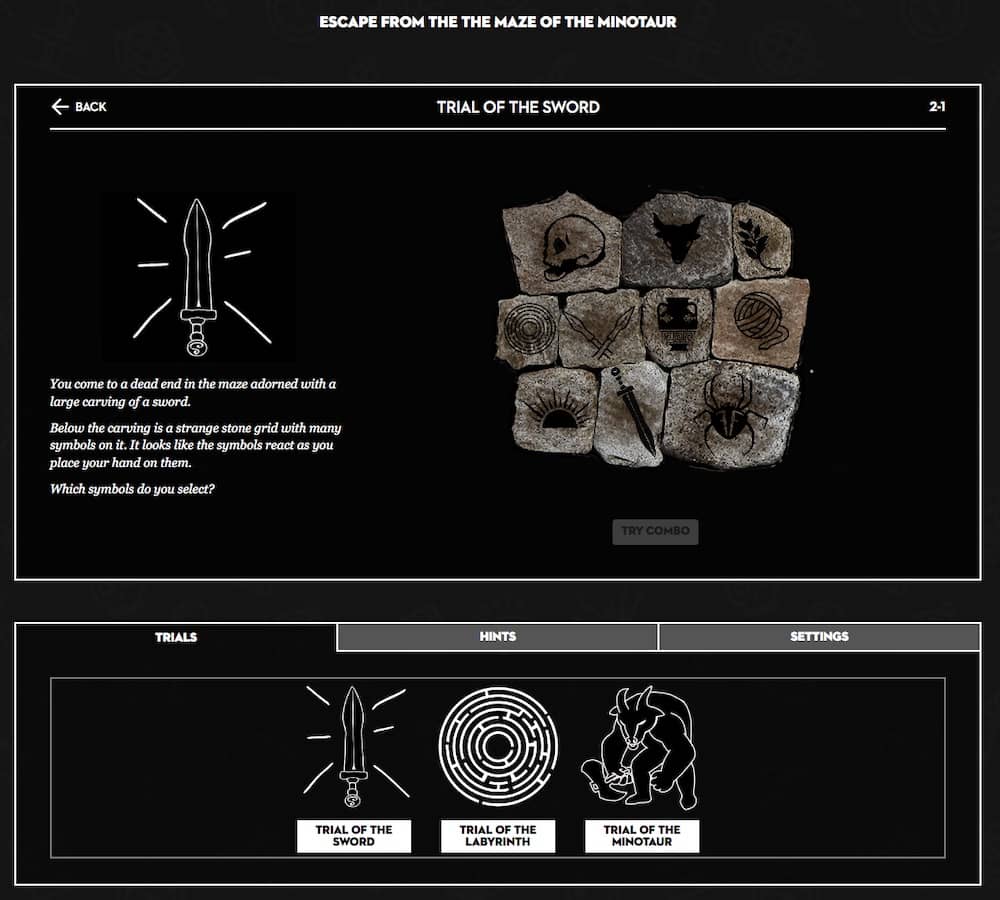Screen dimensions: 1000x900
Task: Open the sword trial icon in Trials panel
Action: tap(354, 747)
